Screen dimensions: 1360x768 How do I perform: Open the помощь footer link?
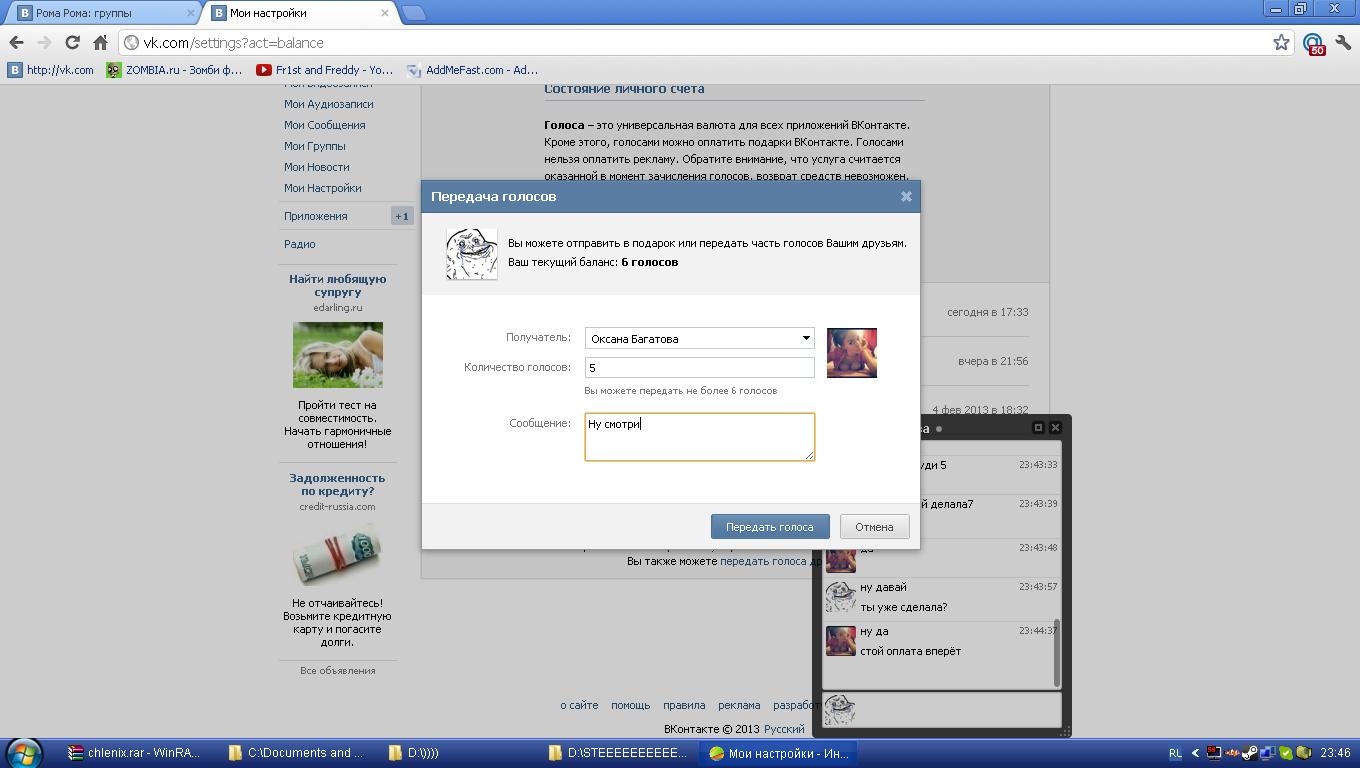click(630, 705)
